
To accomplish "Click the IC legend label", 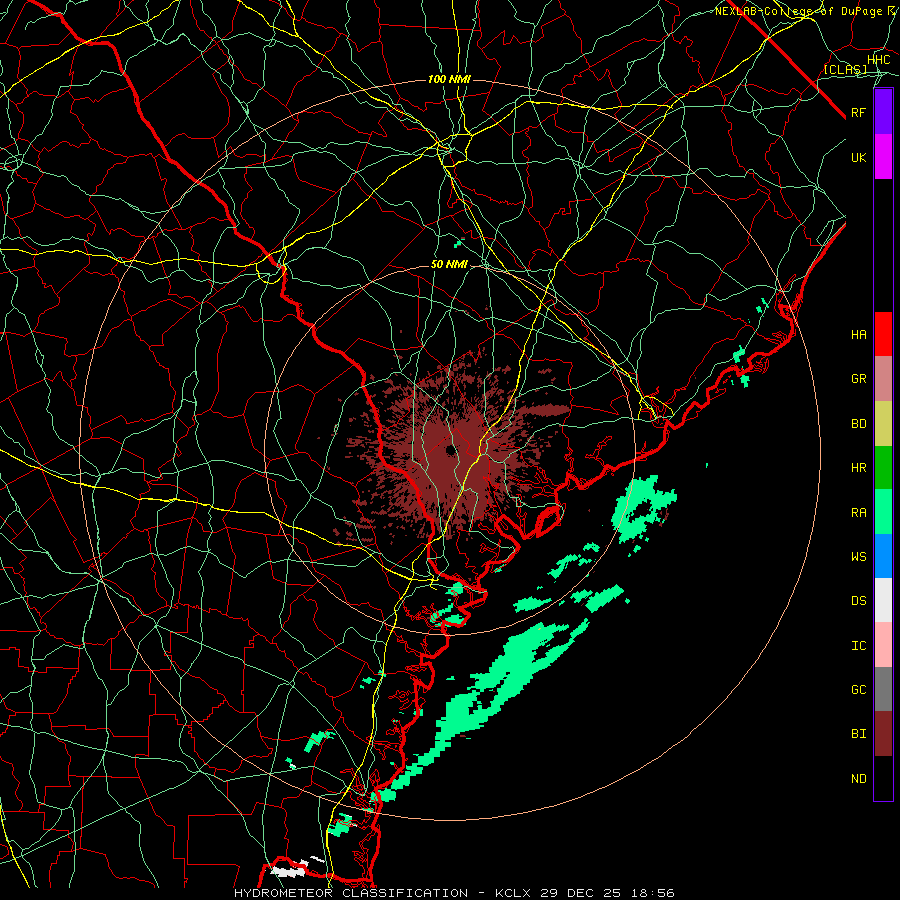I will (x=859, y=646).
